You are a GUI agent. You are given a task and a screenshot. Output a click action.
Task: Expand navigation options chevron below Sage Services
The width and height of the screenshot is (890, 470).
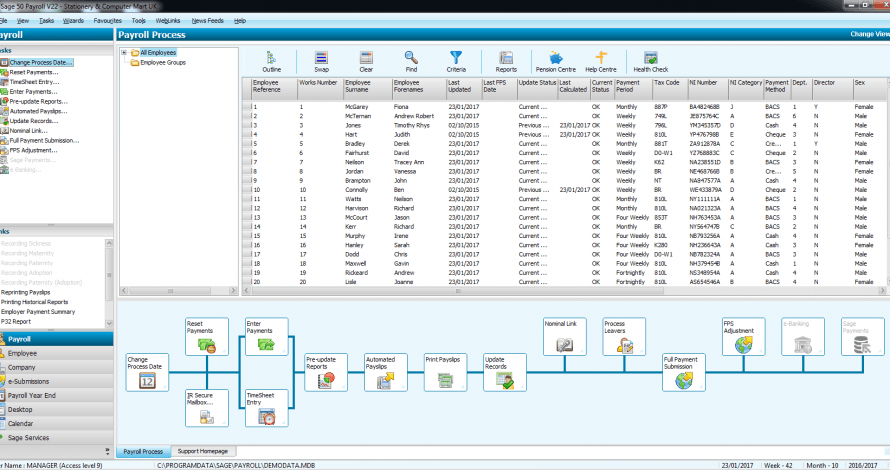point(107,452)
